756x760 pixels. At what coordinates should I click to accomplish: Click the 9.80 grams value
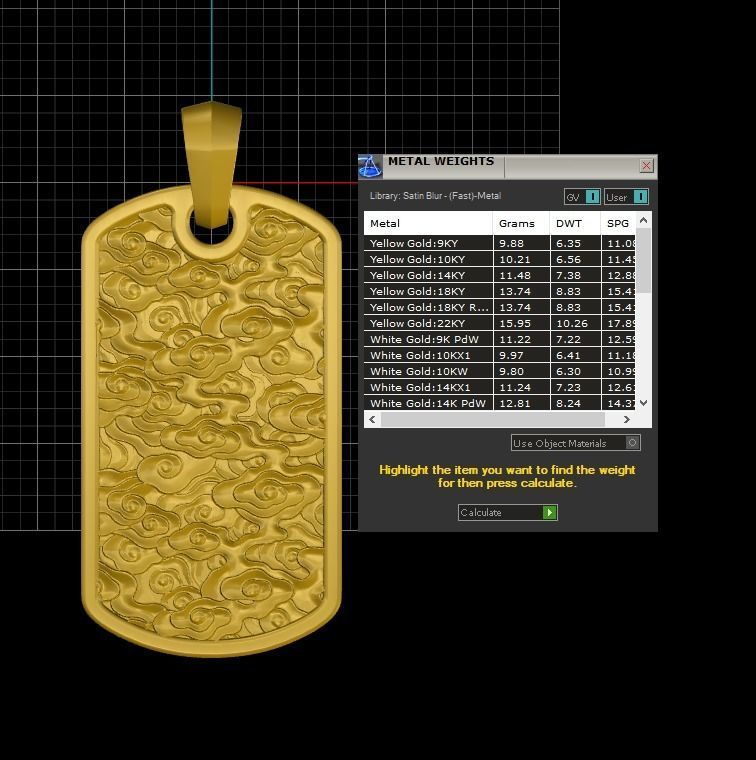[x=511, y=371]
